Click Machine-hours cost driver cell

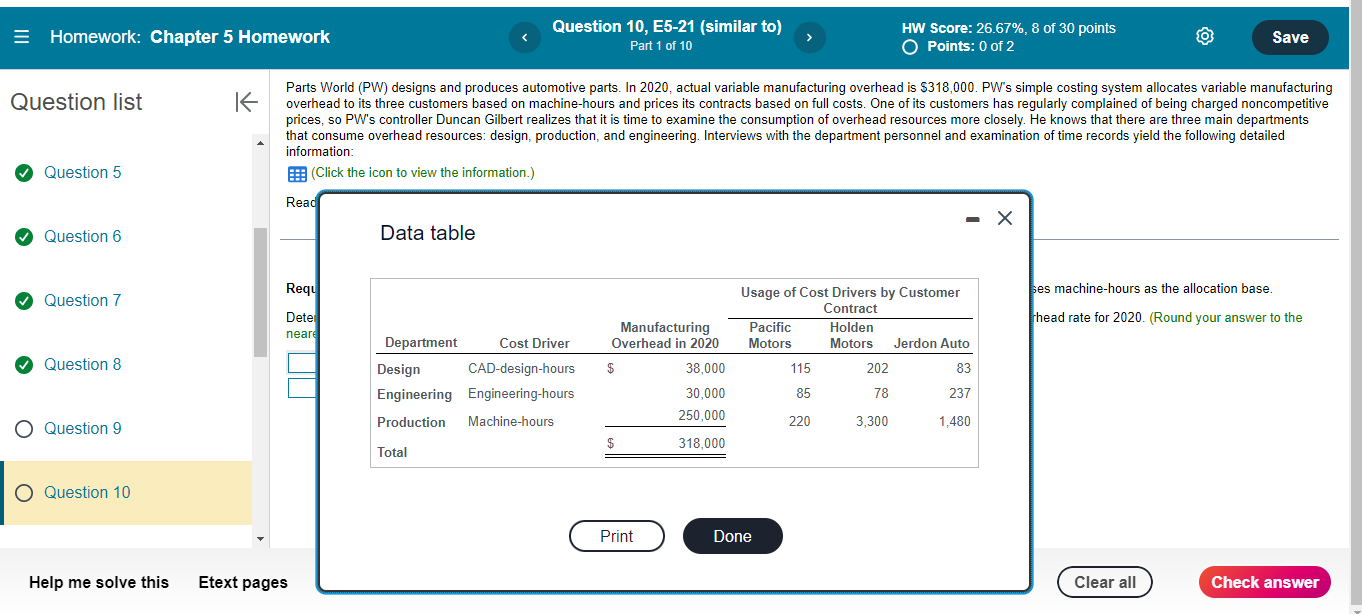tap(511, 422)
